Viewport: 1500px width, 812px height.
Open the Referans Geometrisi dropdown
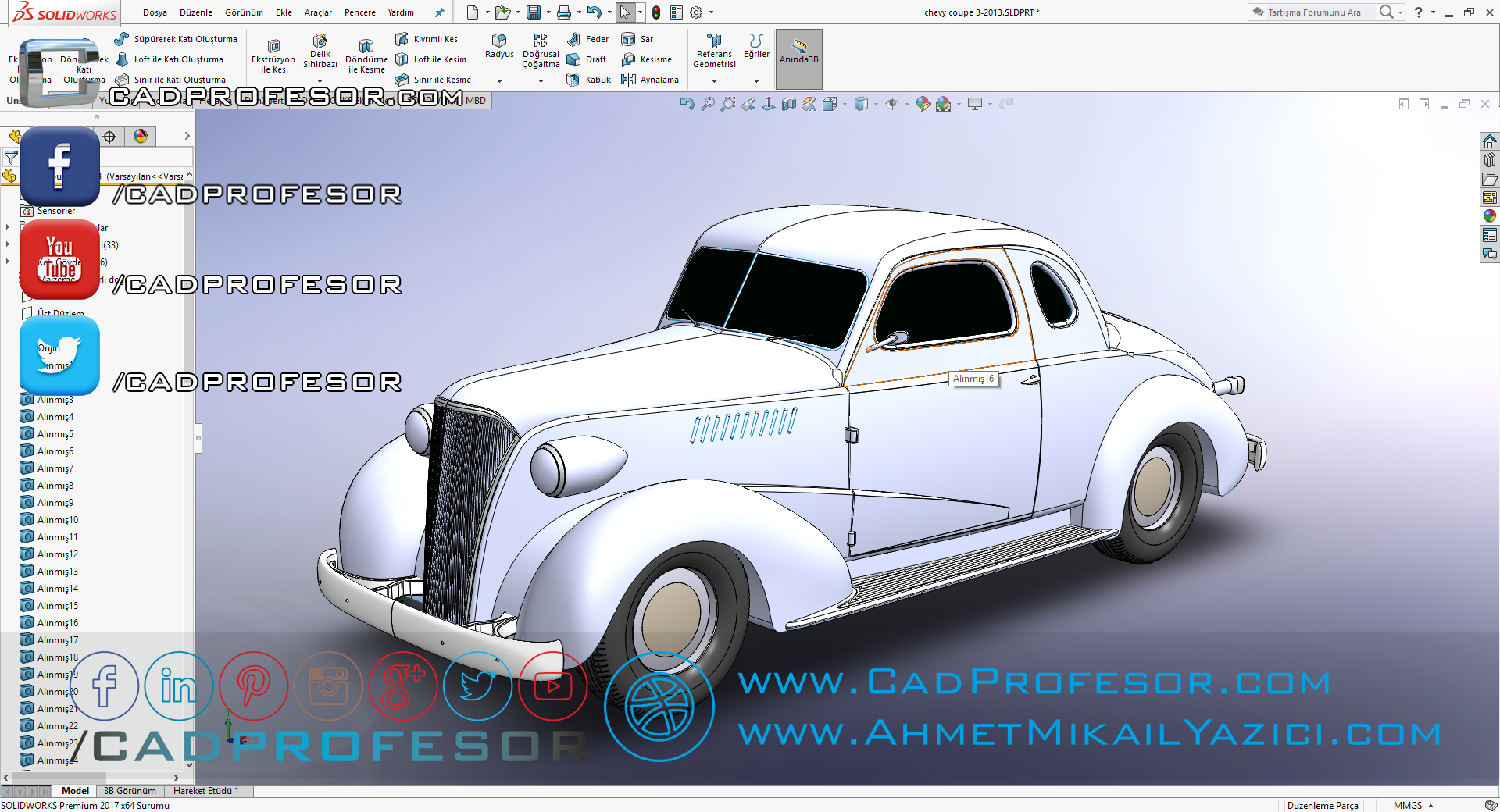click(714, 81)
